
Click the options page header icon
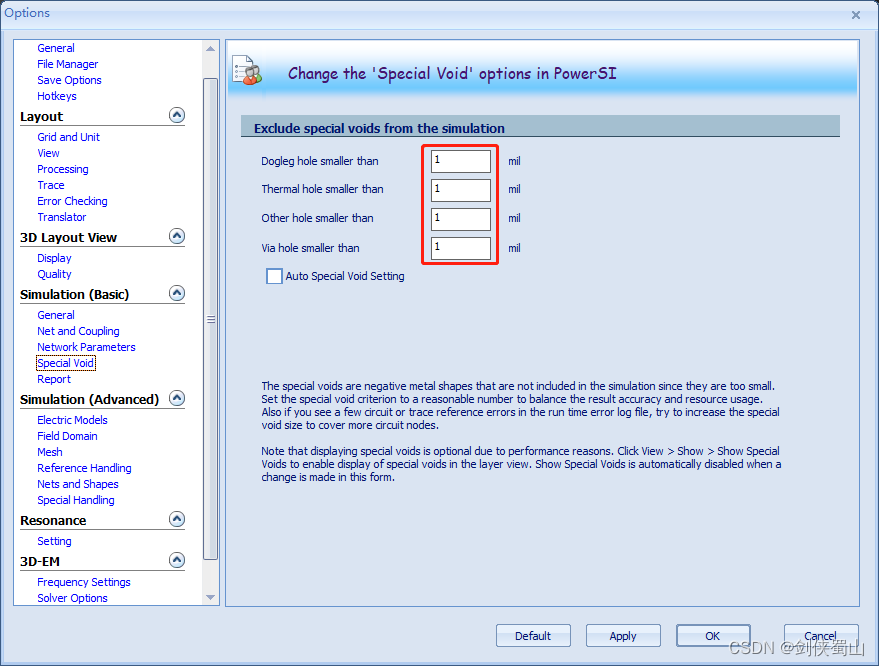pyautogui.click(x=247, y=71)
